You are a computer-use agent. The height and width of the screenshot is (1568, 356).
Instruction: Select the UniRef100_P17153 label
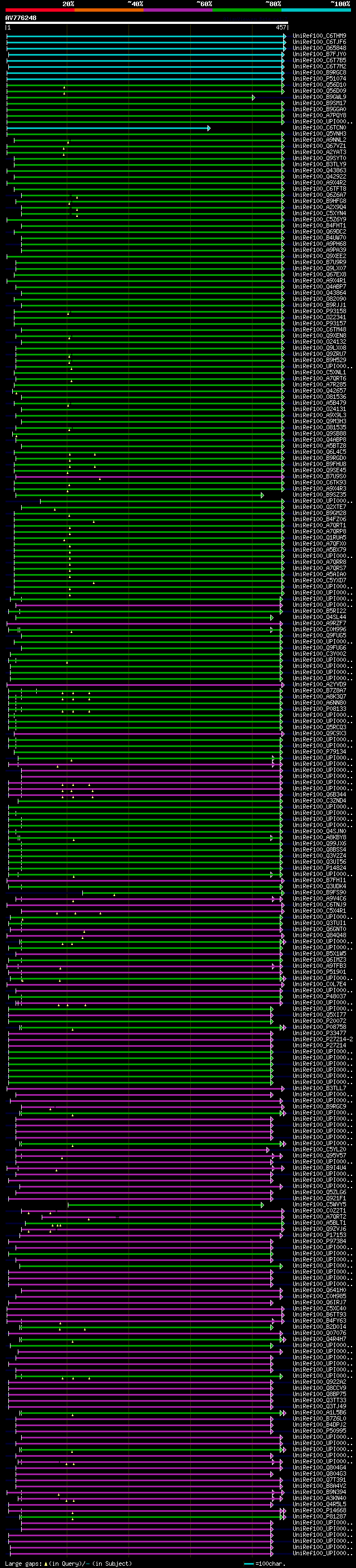(319, 1235)
